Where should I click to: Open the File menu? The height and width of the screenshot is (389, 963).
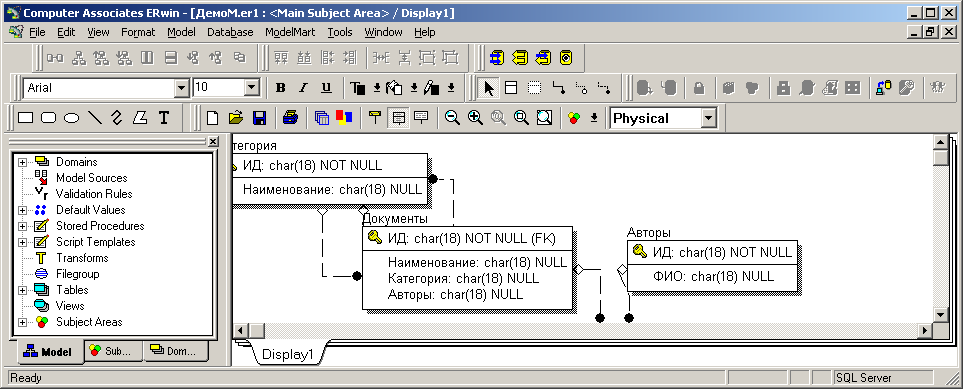click(x=37, y=32)
